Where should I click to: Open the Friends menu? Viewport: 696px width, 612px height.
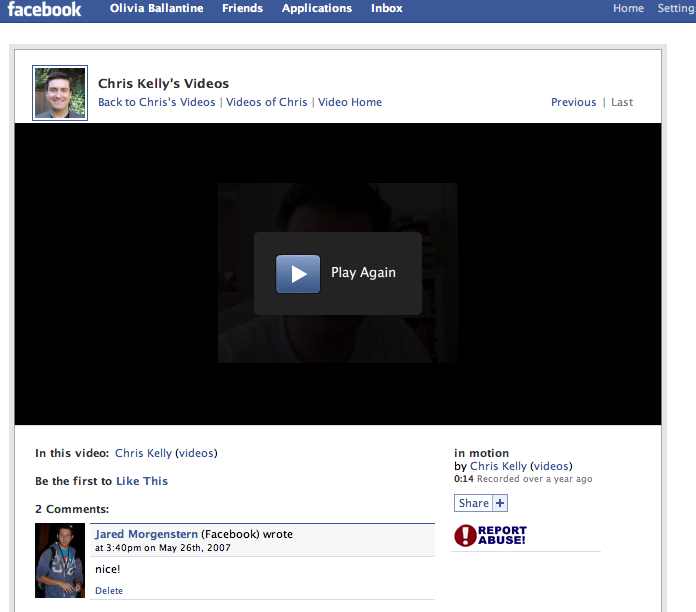coord(242,8)
